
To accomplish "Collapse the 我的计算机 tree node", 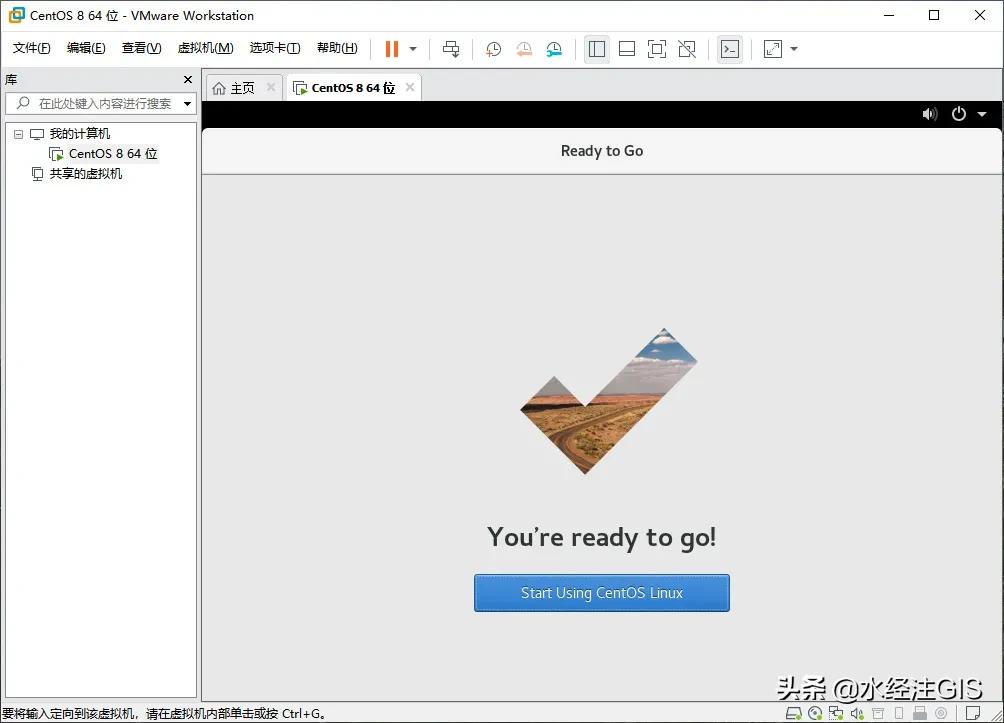I will pos(18,133).
